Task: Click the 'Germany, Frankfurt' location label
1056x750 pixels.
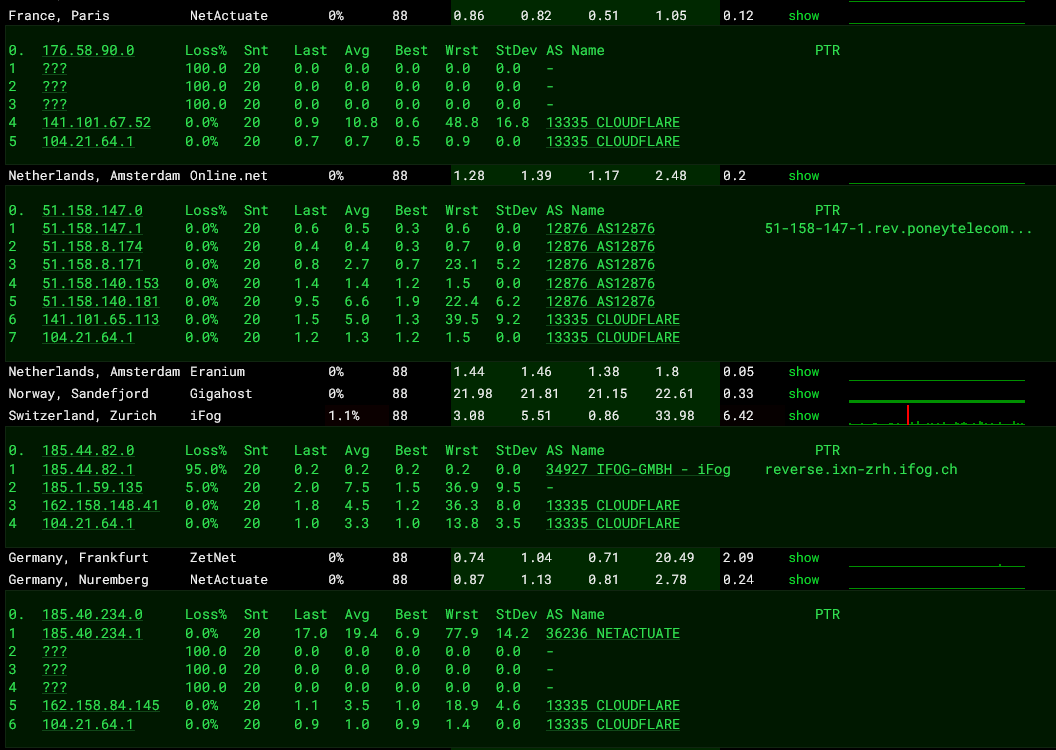Action: pos(78,557)
